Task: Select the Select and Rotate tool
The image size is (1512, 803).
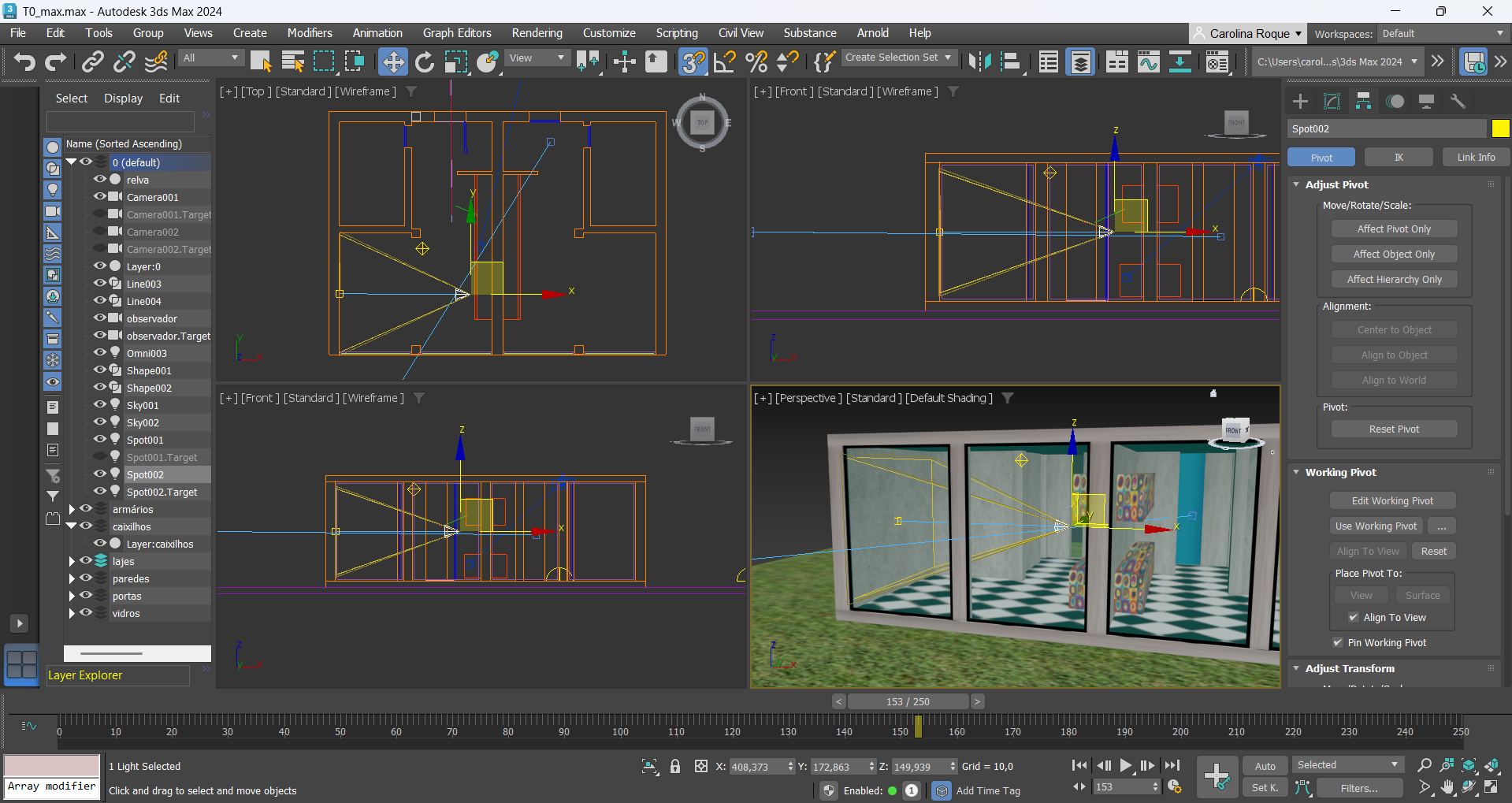Action: coord(425,61)
